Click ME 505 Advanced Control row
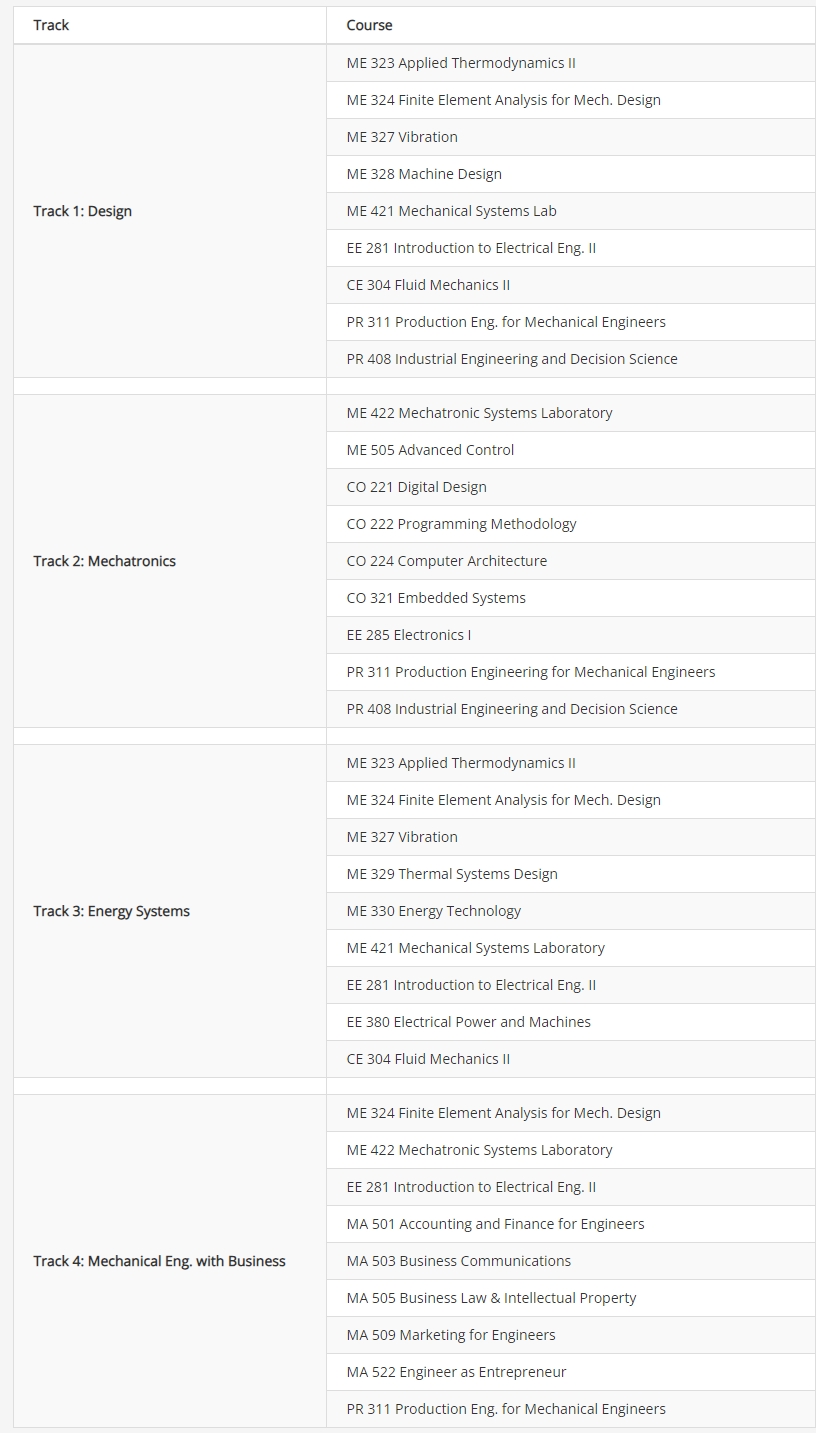Image resolution: width=816 pixels, height=1433 pixels. click(x=430, y=450)
